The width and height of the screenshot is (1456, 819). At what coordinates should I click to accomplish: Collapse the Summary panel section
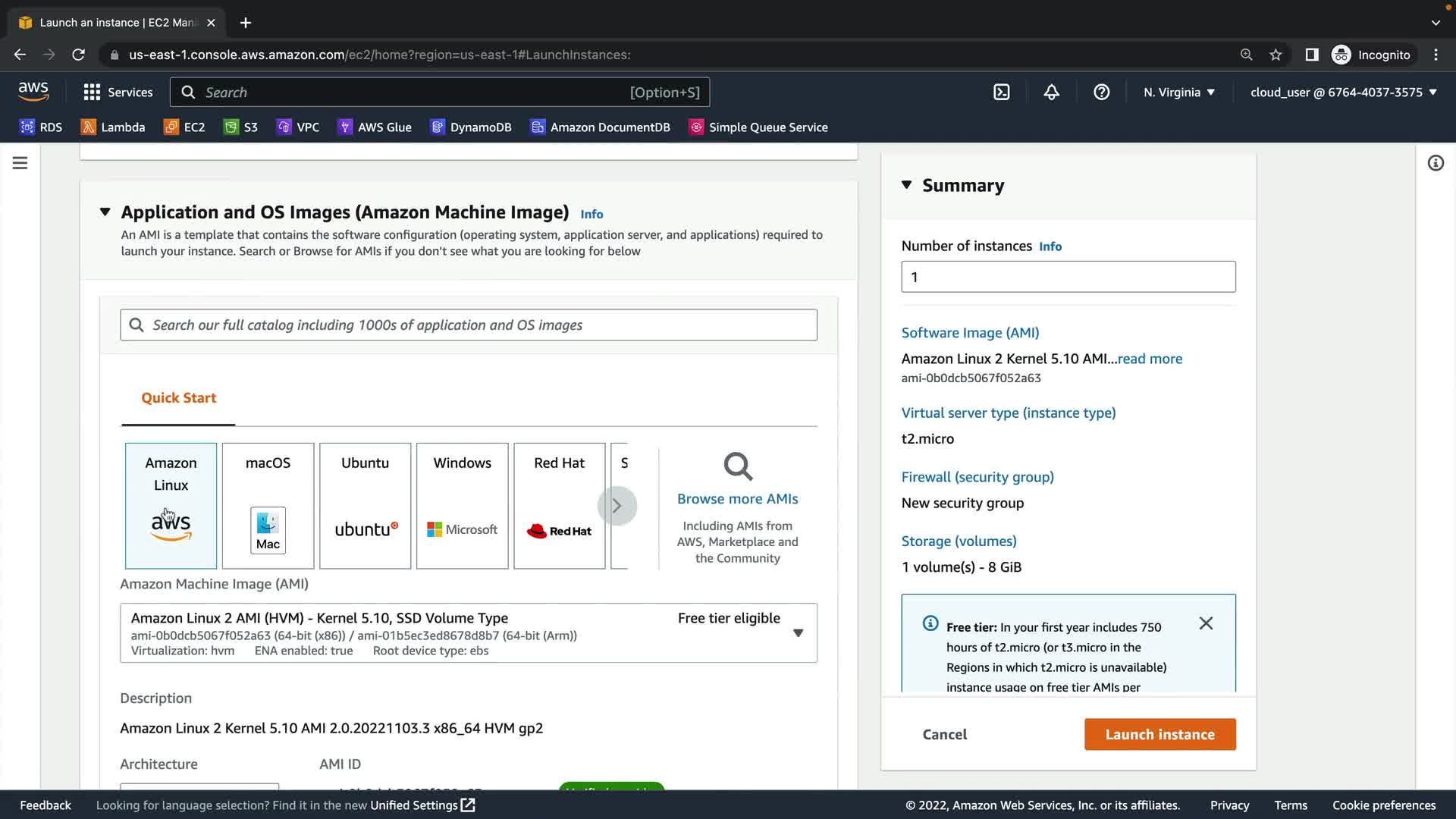point(906,185)
